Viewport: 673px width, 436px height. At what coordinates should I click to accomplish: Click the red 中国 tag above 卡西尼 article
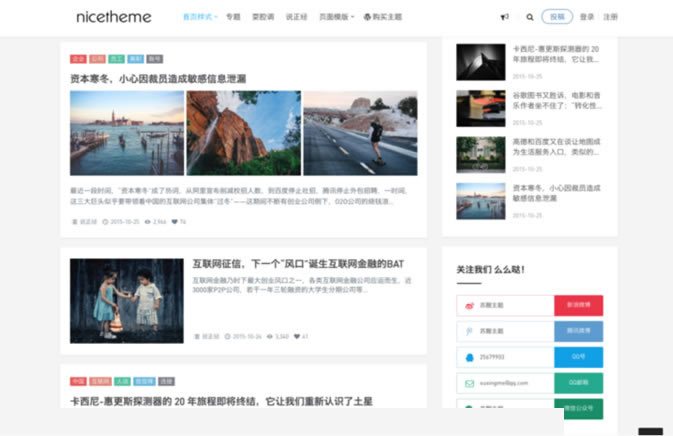click(x=78, y=382)
